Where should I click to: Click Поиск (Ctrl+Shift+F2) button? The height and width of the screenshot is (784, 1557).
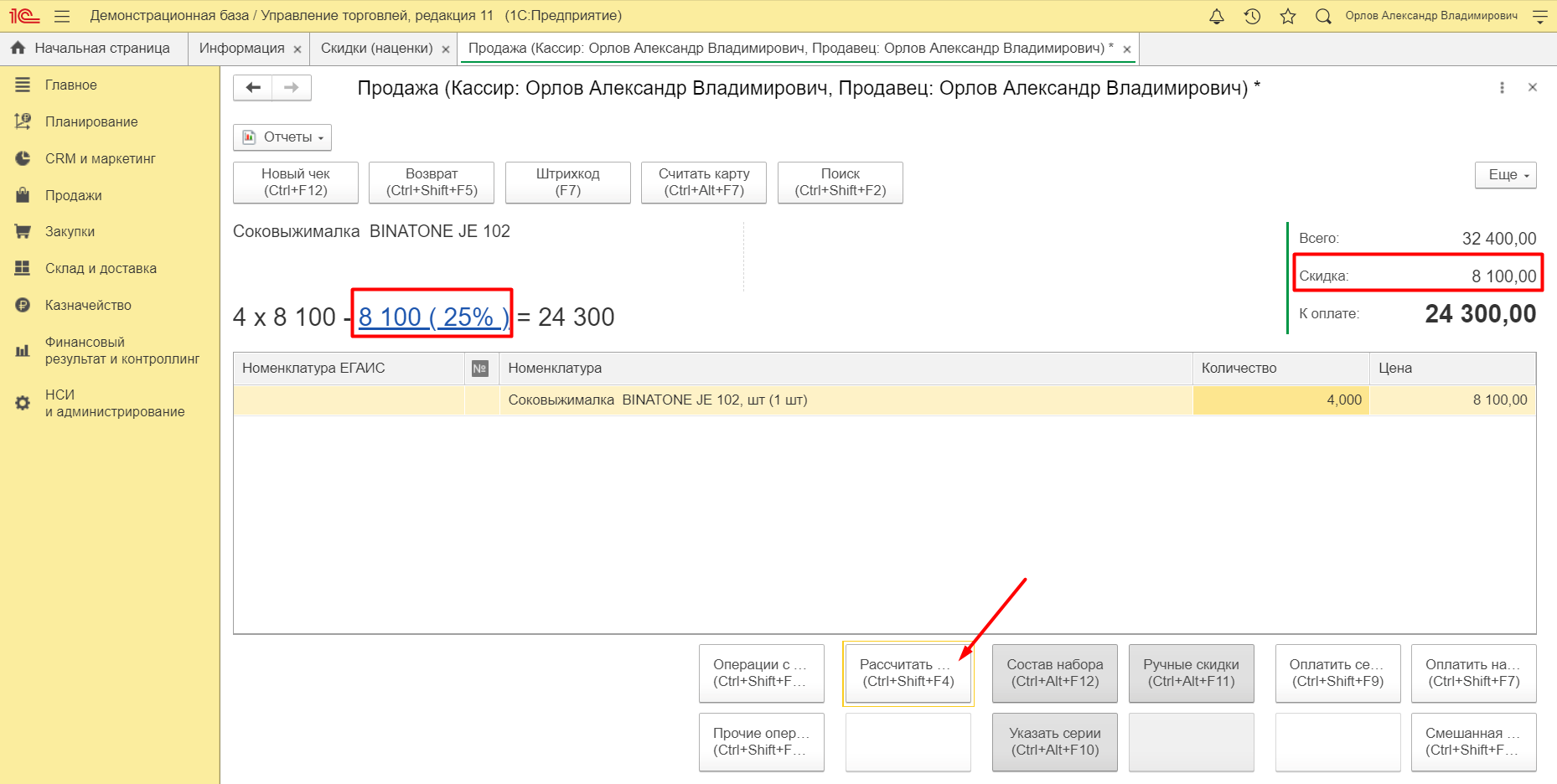pos(841,183)
